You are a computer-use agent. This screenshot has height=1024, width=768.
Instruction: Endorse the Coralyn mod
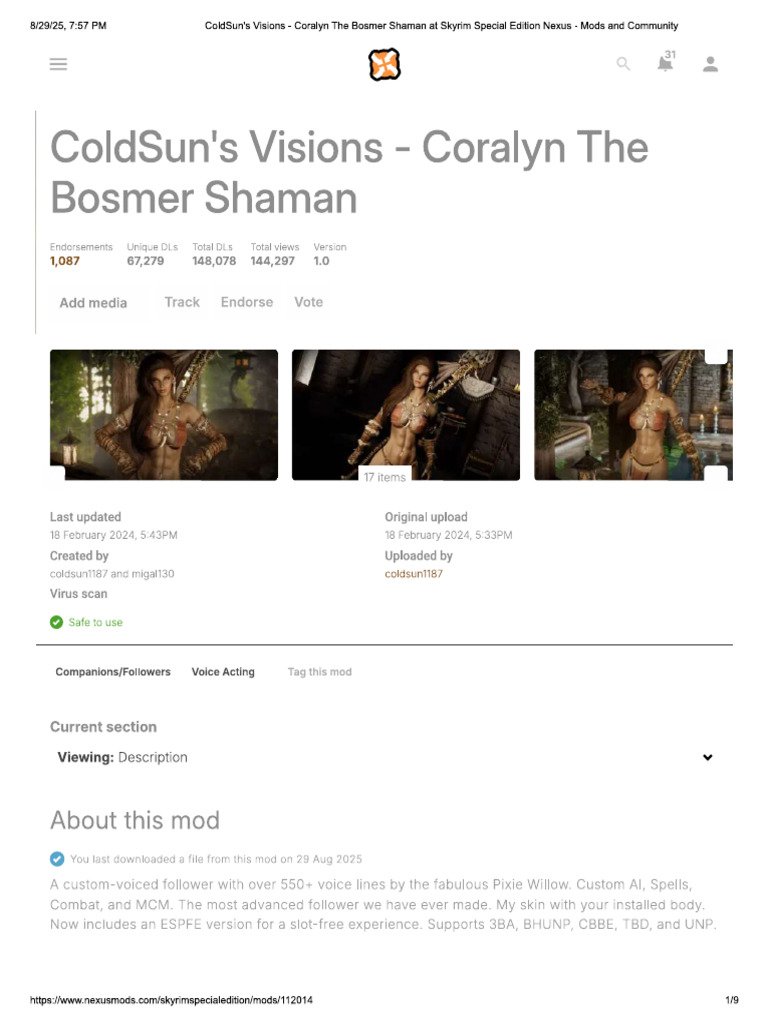247,302
